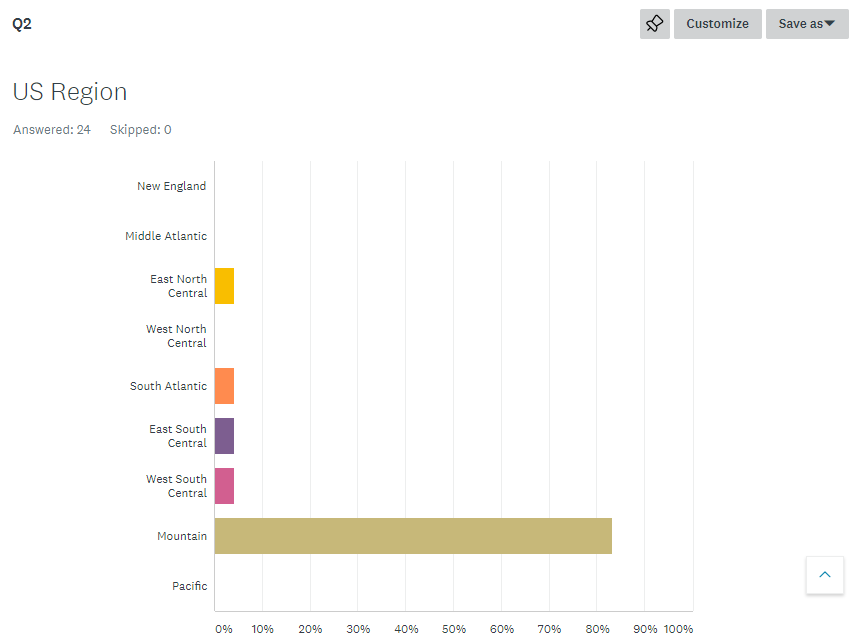Click the pin icon button
Viewport: 853px width, 642px height.
(655, 24)
